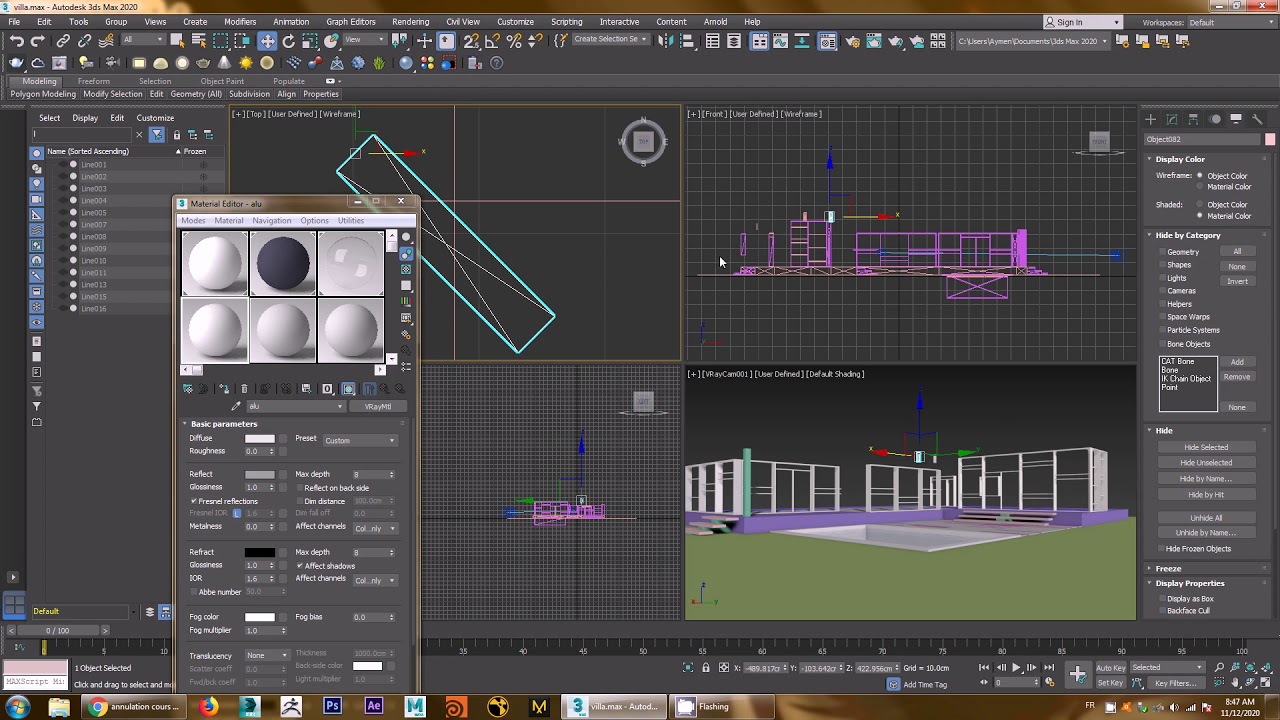The height and width of the screenshot is (720, 1280).
Task: Activate the Select and Move tool
Action: point(267,41)
